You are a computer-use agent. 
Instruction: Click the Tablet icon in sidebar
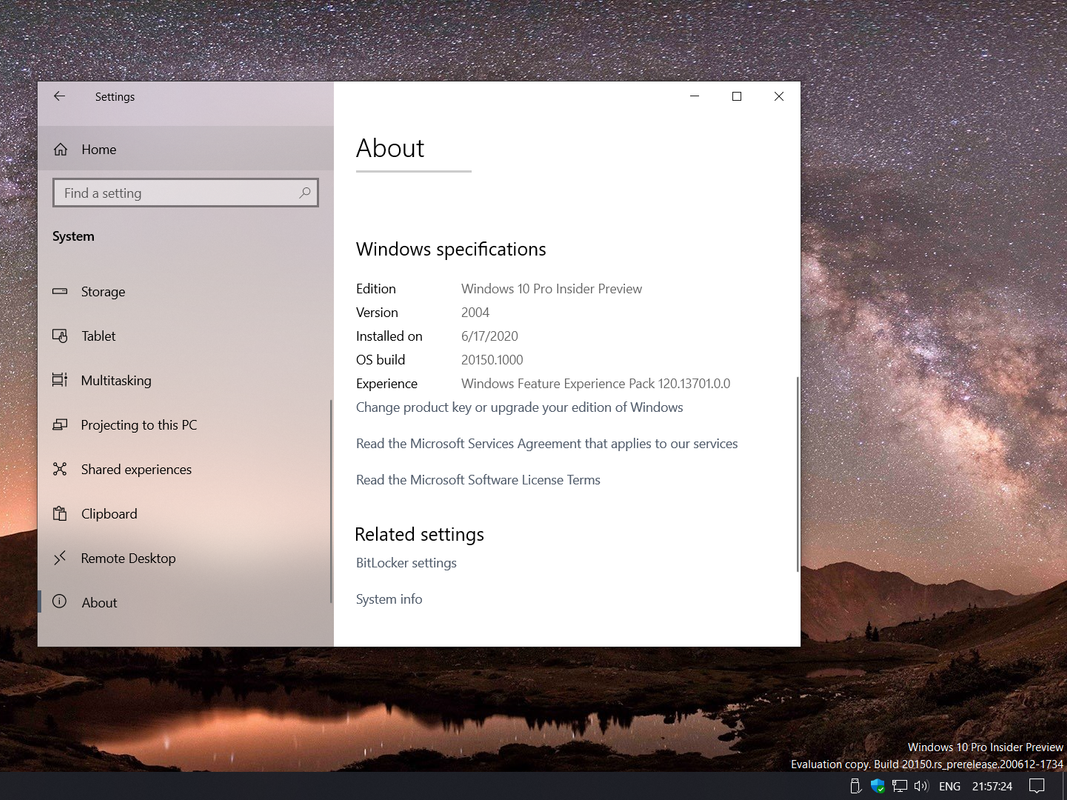click(60, 336)
